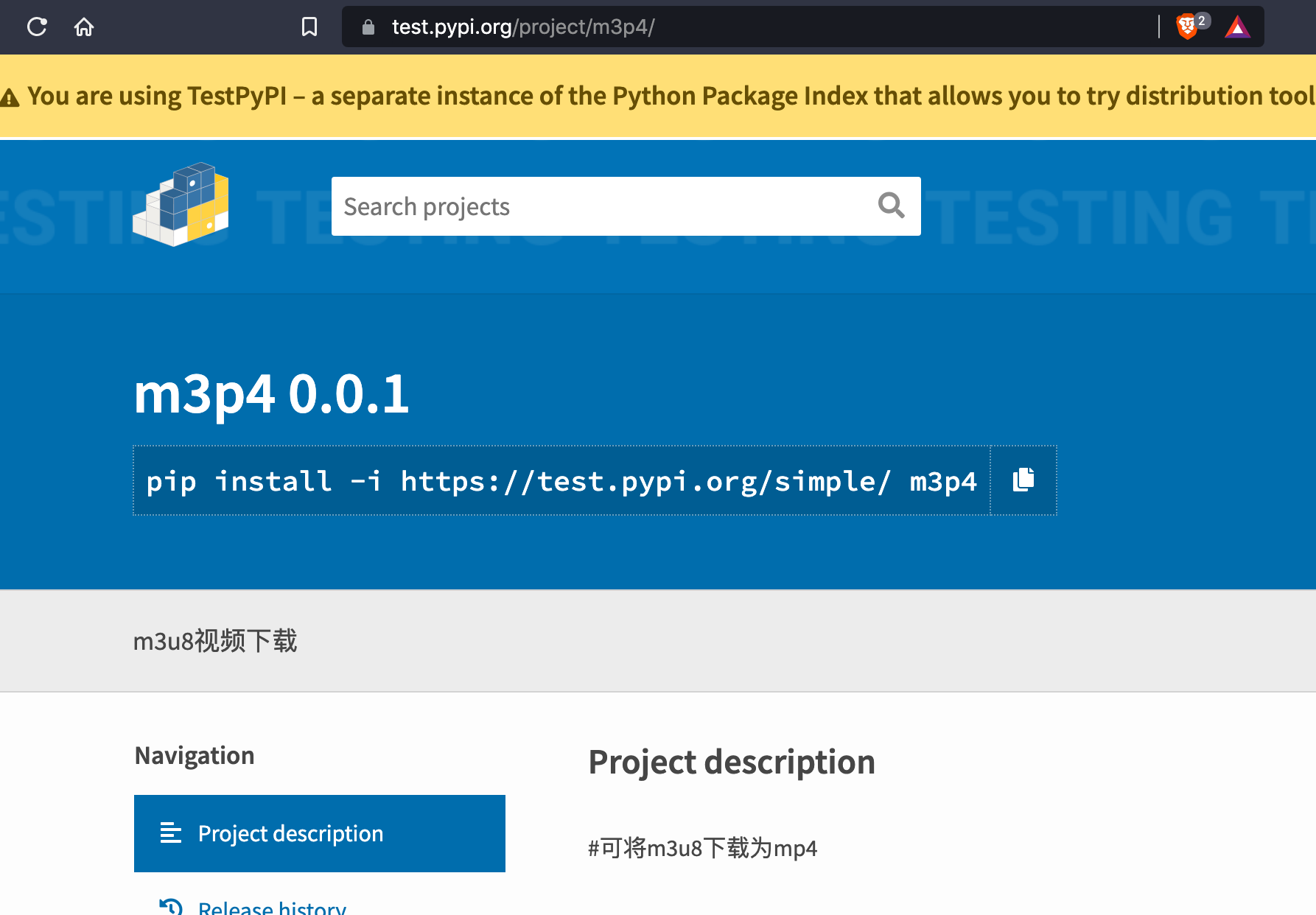This screenshot has width=1316, height=915.
Task: Click the m3u8视频下载 summary text
Action: click(215, 641)
